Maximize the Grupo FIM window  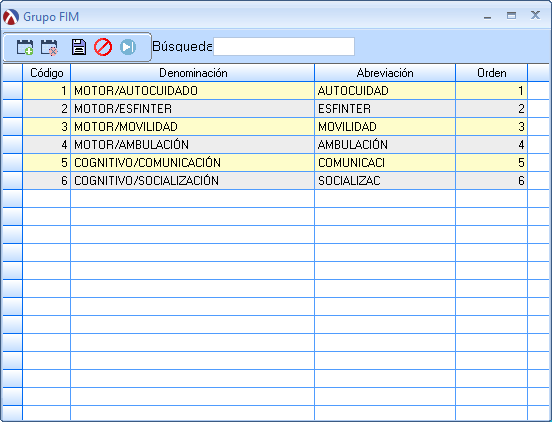[511, 15]
